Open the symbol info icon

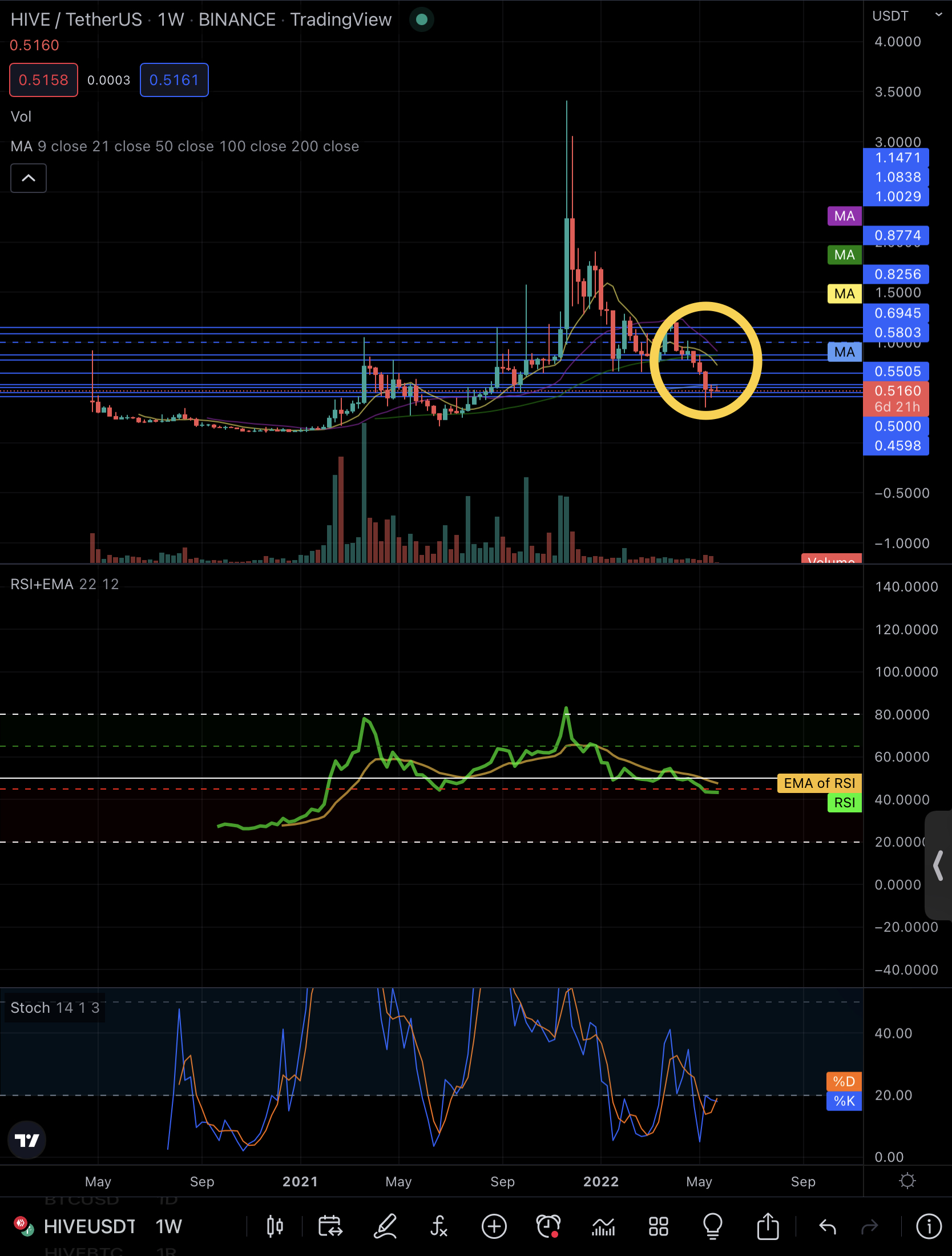tap(929, 1226)
